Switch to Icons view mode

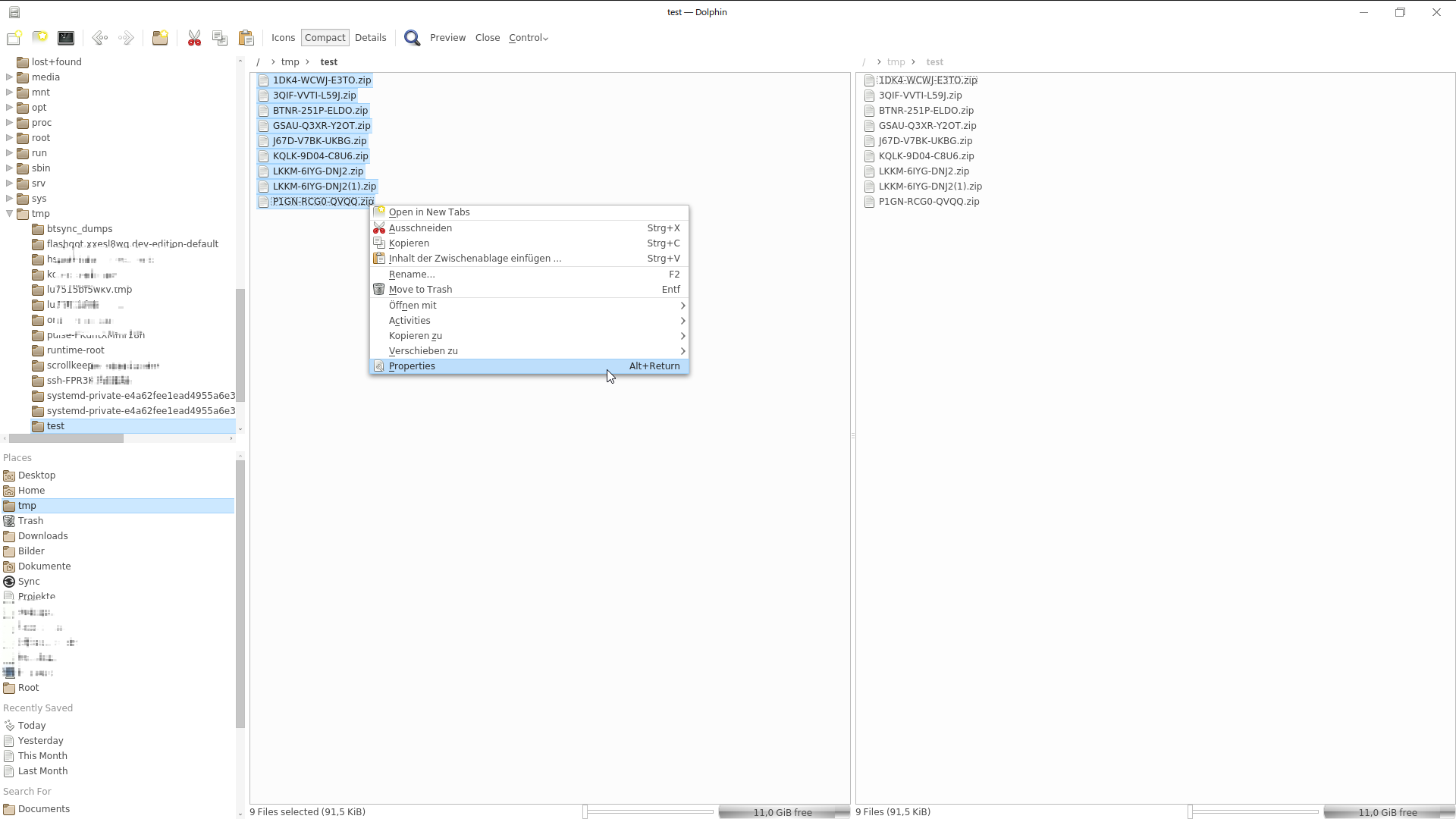click(x=283, y=38)
